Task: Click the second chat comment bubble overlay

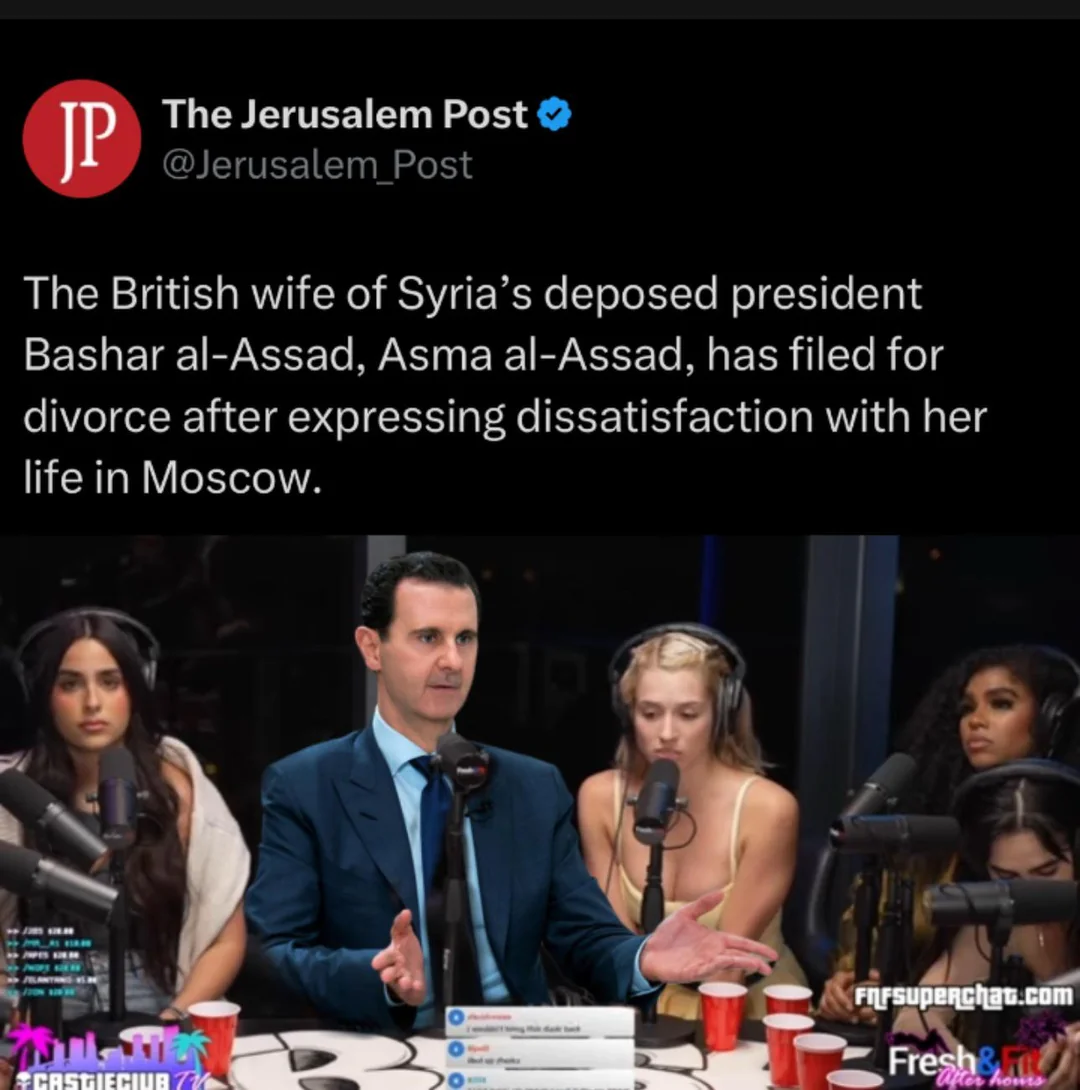Action: pos(540,1052)
